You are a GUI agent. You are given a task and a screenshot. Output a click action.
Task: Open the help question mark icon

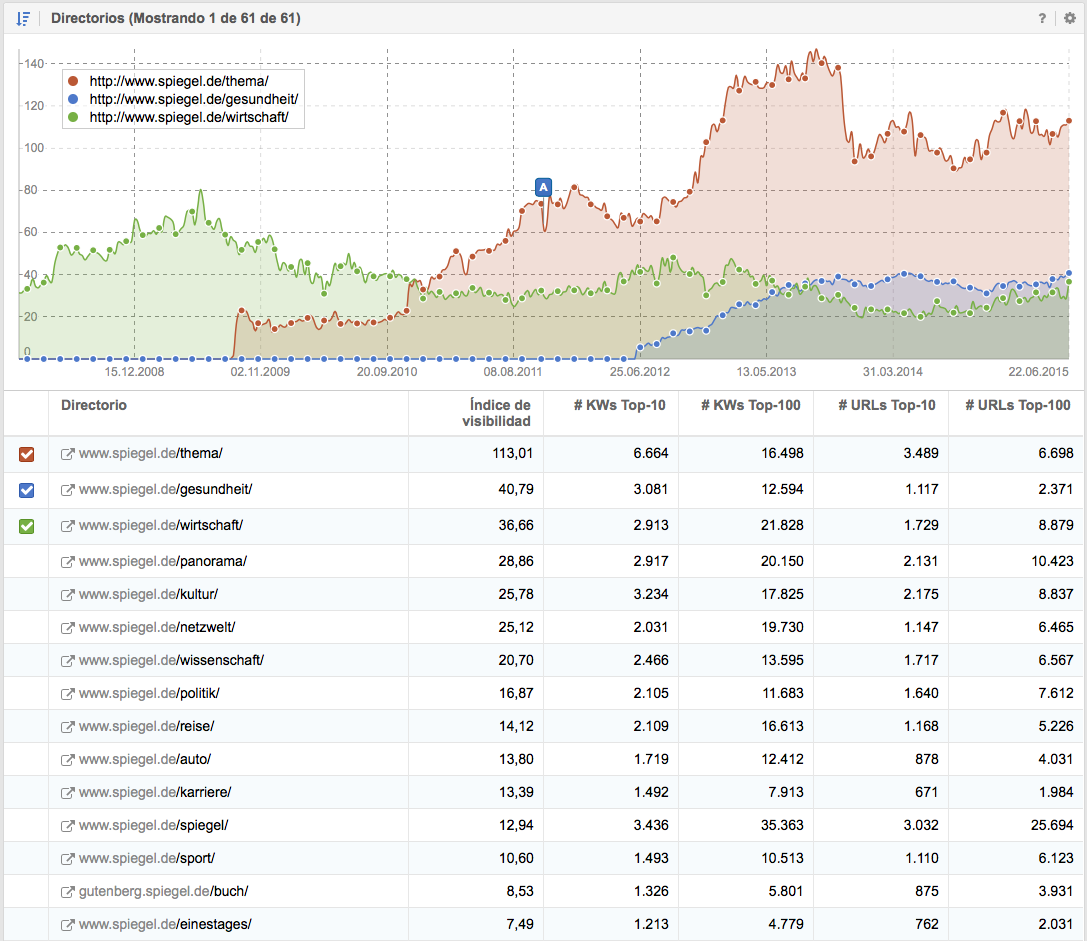point(1042,18)
